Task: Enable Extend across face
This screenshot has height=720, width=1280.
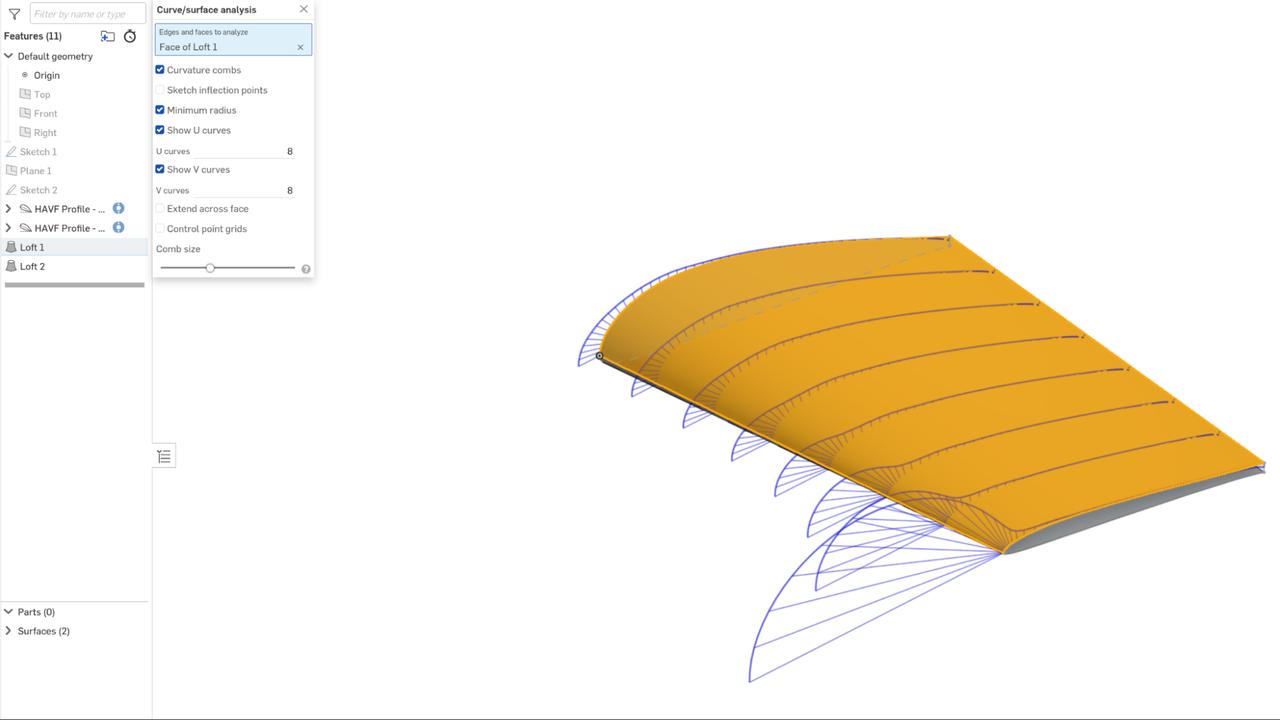Action: tap(159, 208)
